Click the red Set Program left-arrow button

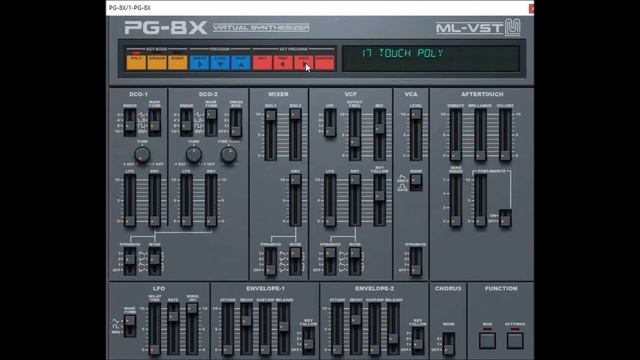click(x=283, y=63)
